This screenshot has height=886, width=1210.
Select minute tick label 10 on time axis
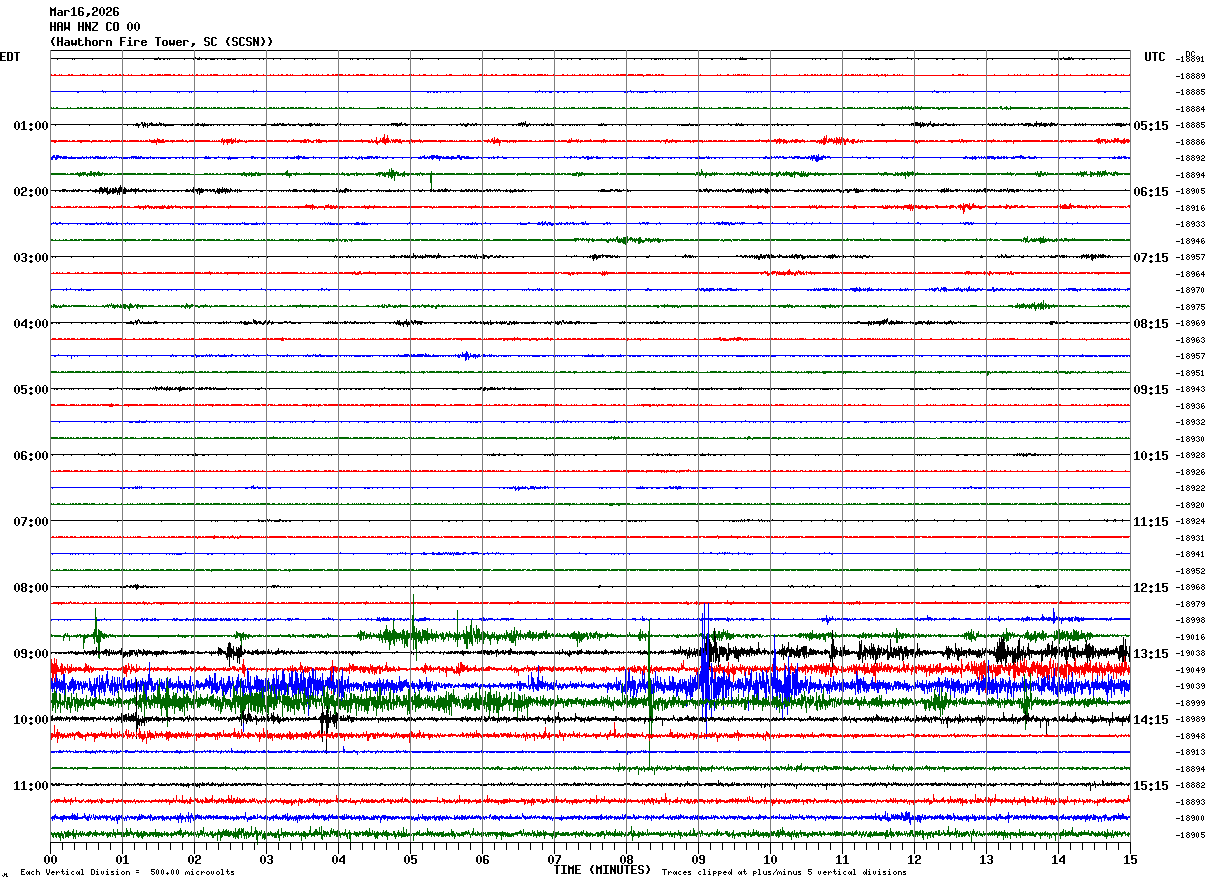(x=770, y=859)
